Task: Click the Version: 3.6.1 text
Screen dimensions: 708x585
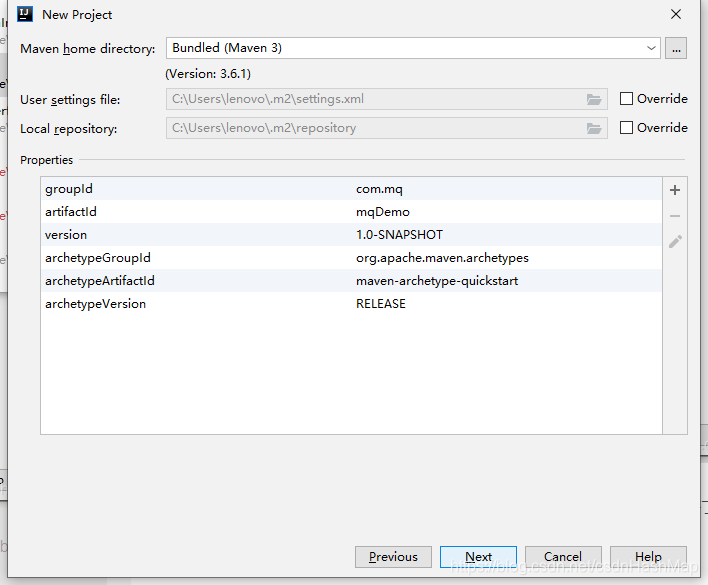Action: 208,74
